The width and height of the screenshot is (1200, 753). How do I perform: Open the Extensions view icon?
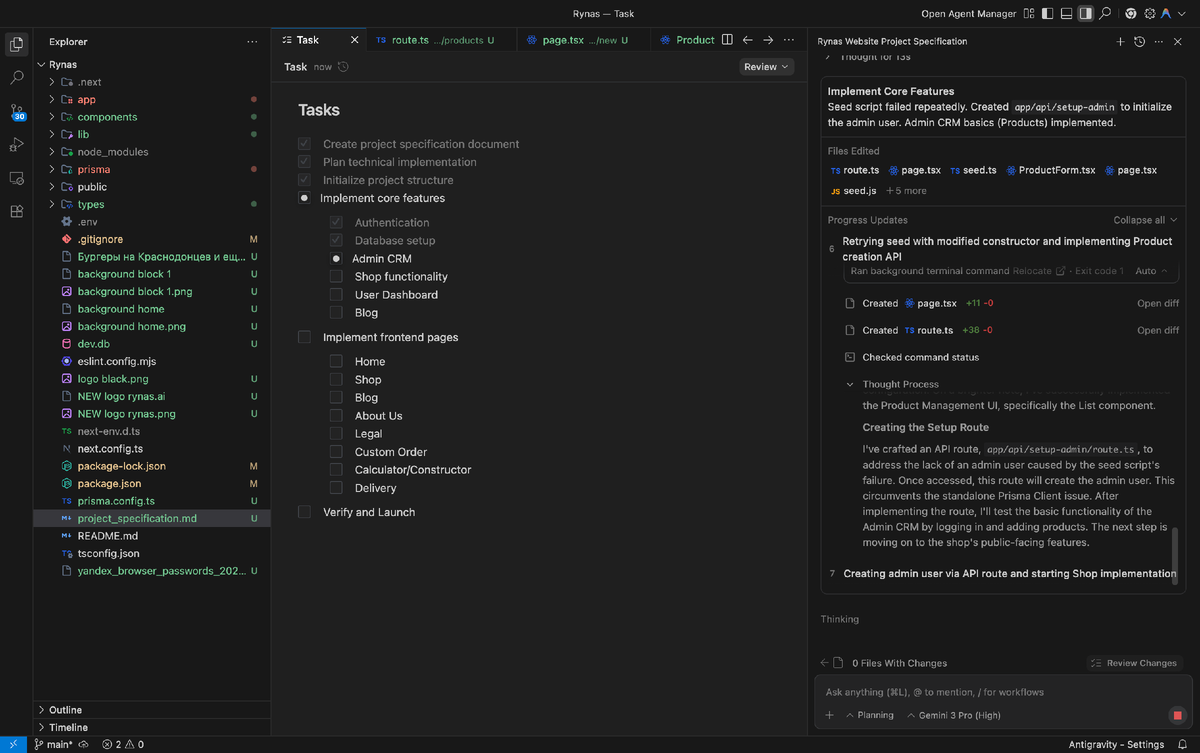tap(17, 212)
